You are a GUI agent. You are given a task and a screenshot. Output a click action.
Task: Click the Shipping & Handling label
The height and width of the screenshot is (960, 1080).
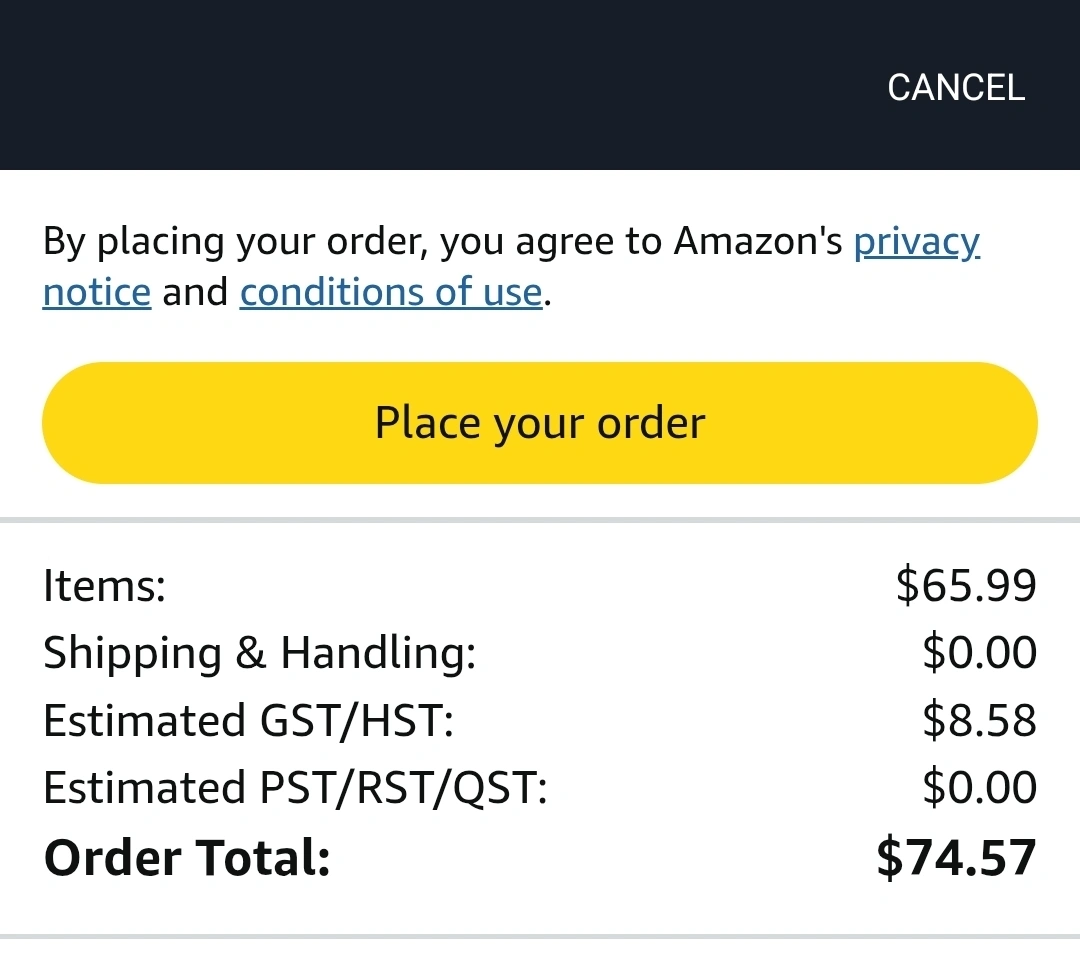260,653
